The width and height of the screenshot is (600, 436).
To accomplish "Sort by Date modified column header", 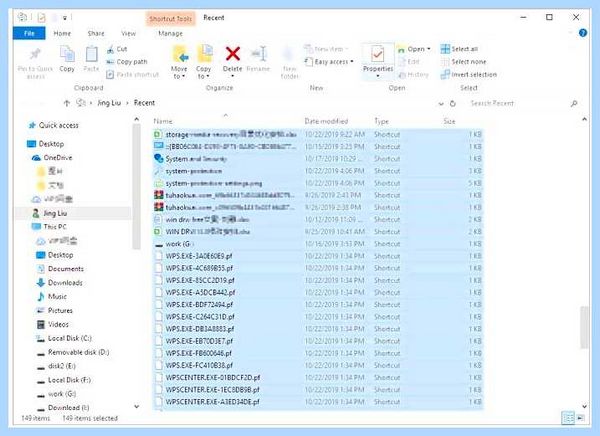I will [326, 121].
